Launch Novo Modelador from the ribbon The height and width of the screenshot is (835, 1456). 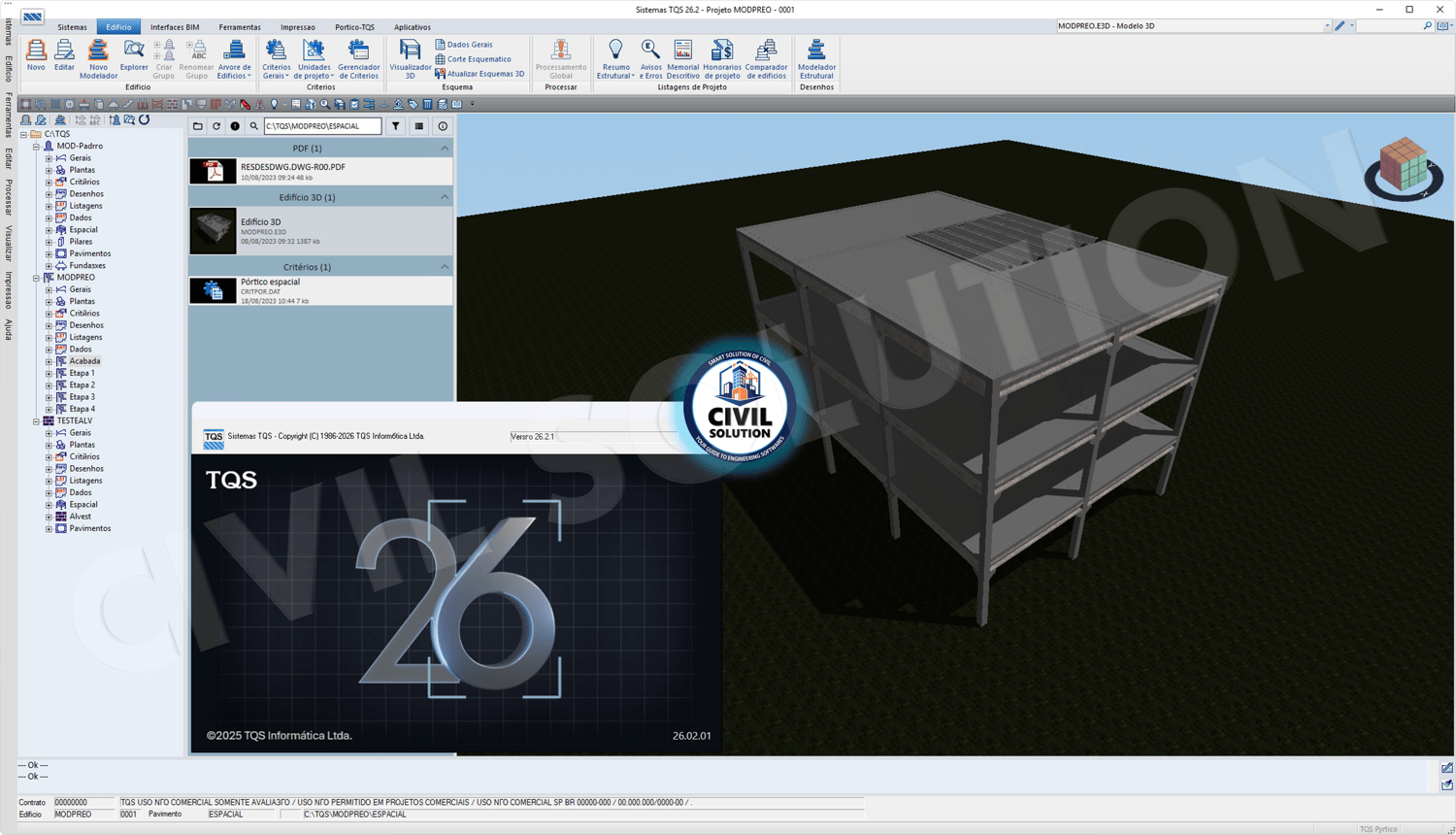[98, 59]
